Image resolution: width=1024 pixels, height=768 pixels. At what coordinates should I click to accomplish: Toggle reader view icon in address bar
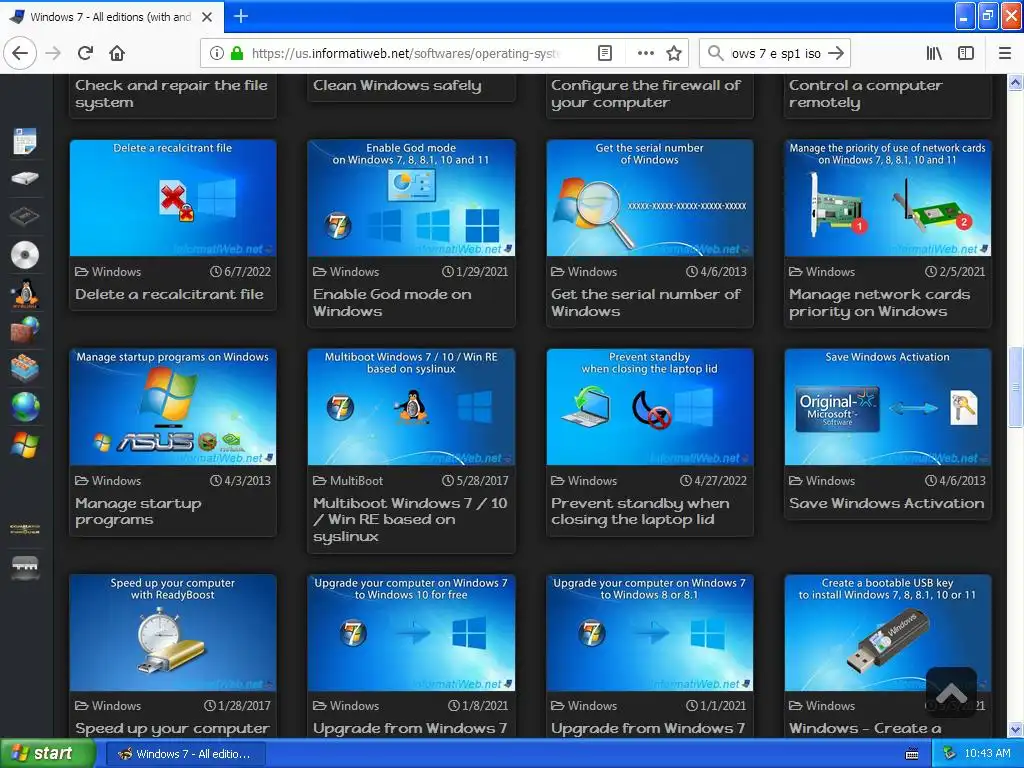click(x=605, y=53)
